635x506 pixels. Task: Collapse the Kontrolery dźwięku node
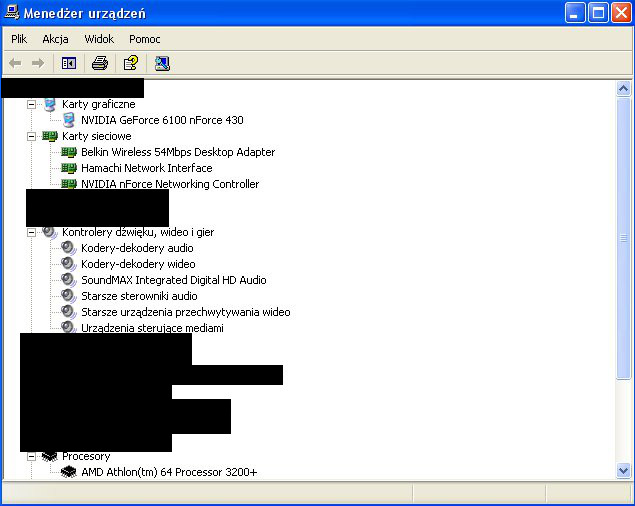tap(31, 233)
